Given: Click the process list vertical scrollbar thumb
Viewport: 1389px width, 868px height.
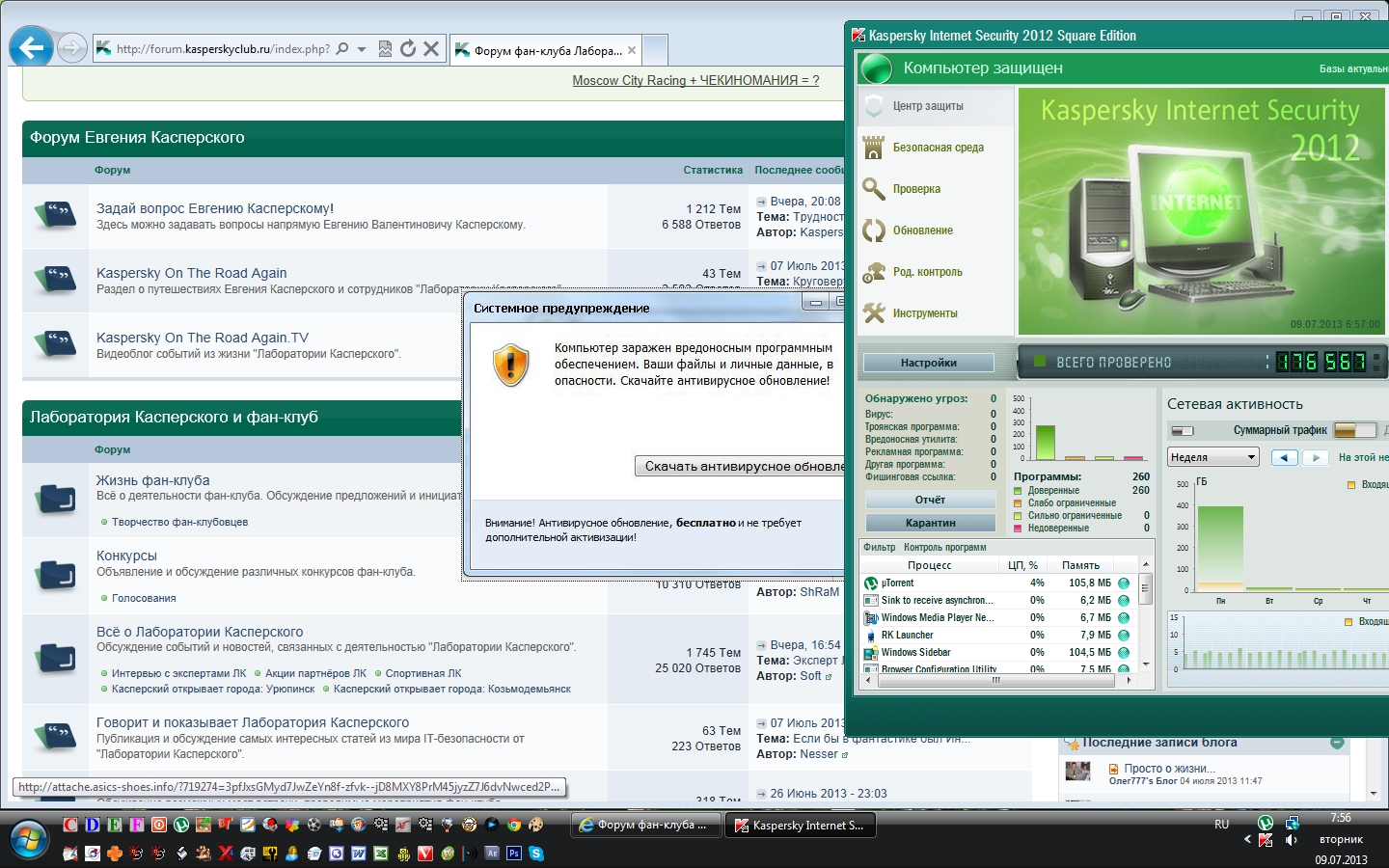Looking at the screenshot, I should pos(1146,587).
